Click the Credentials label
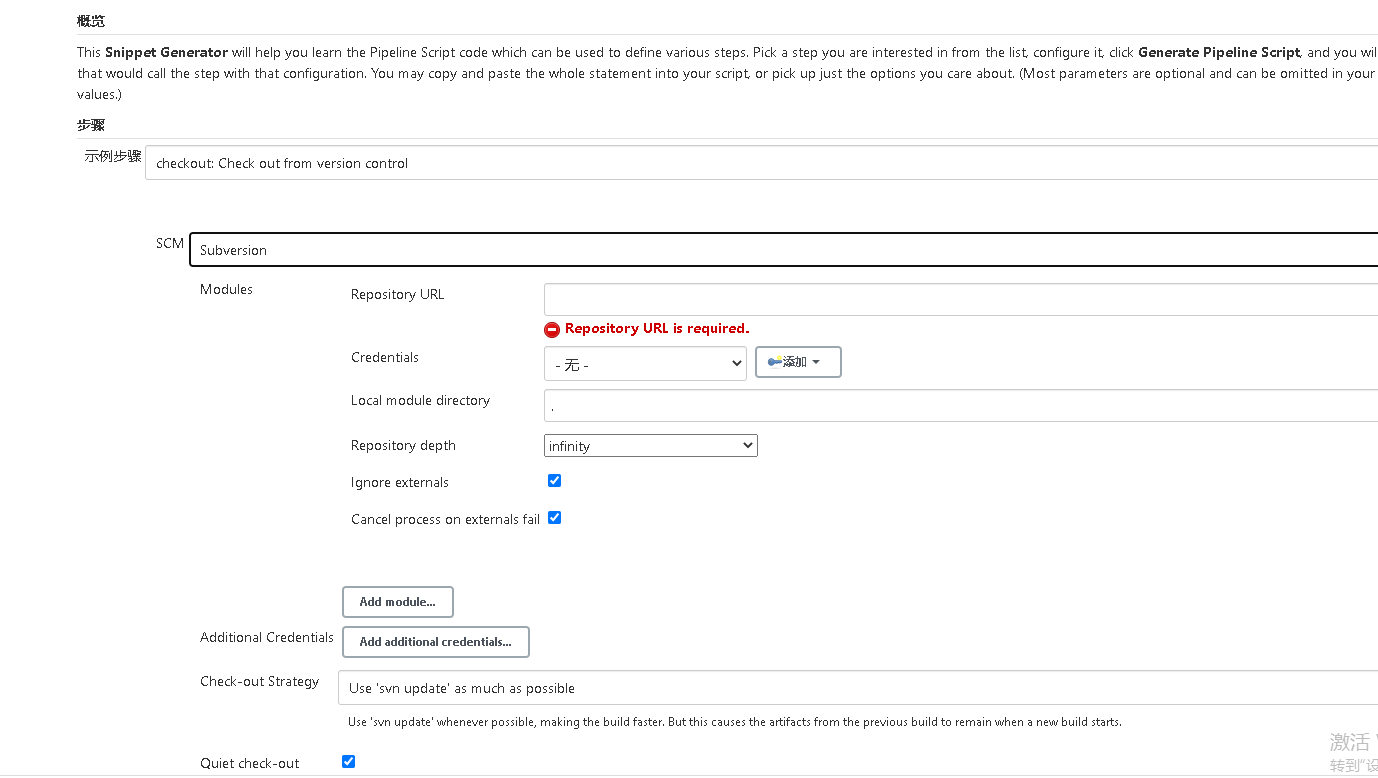 point(385,357)
